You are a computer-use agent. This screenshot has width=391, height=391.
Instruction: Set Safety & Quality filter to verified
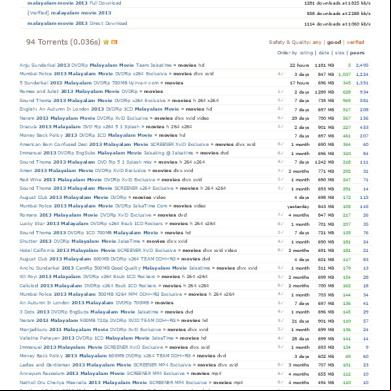(x=355, y=42)
